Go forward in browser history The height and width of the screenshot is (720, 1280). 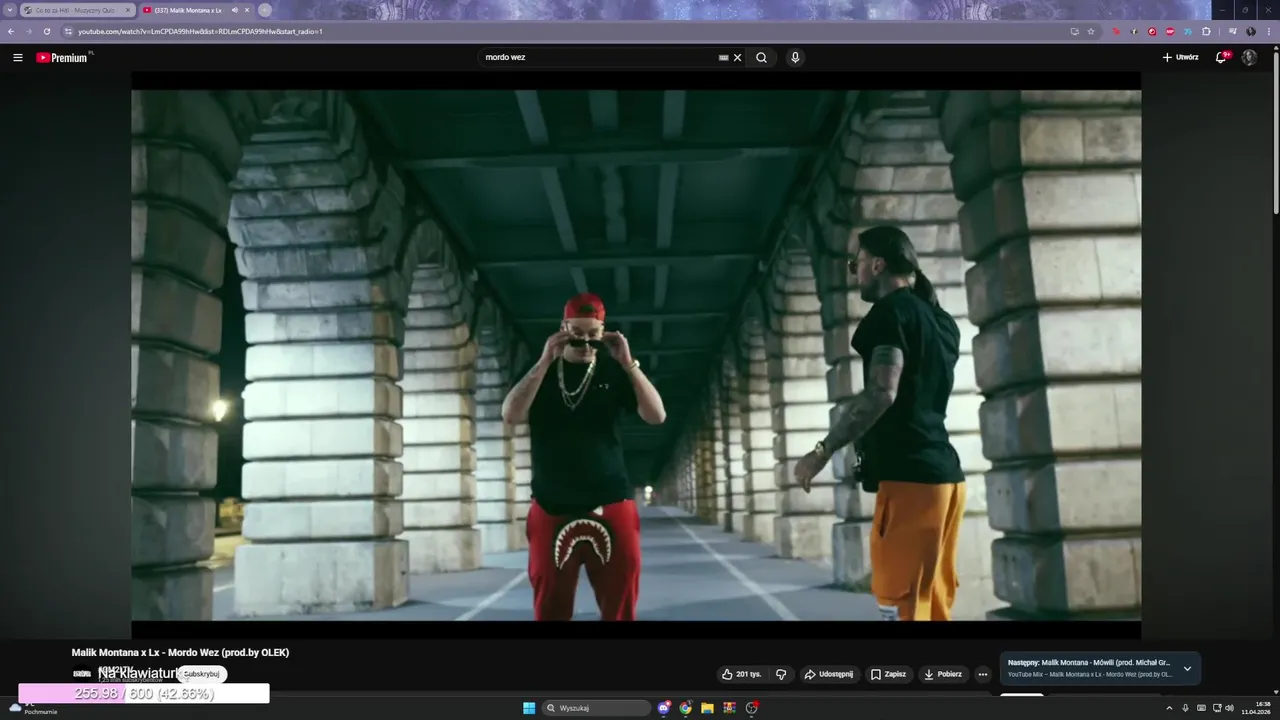[28, 31]
